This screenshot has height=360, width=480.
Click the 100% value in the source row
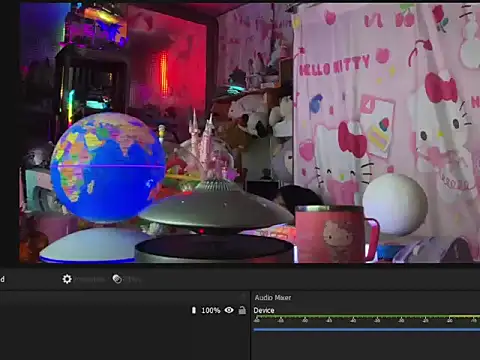coord(211,310)
